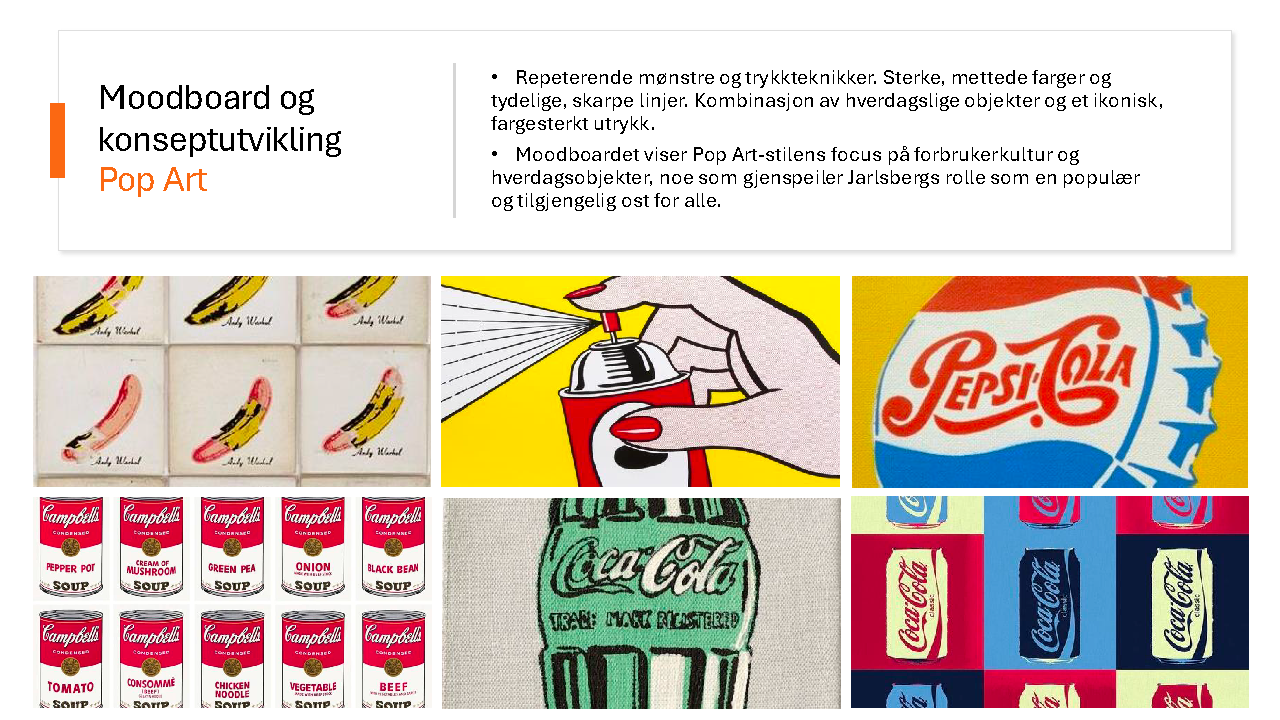The height and width of the screenshot is (720, 1280).
Task: Click the Campbell's Pepper Pot soup can
Action: coord(71,546)
